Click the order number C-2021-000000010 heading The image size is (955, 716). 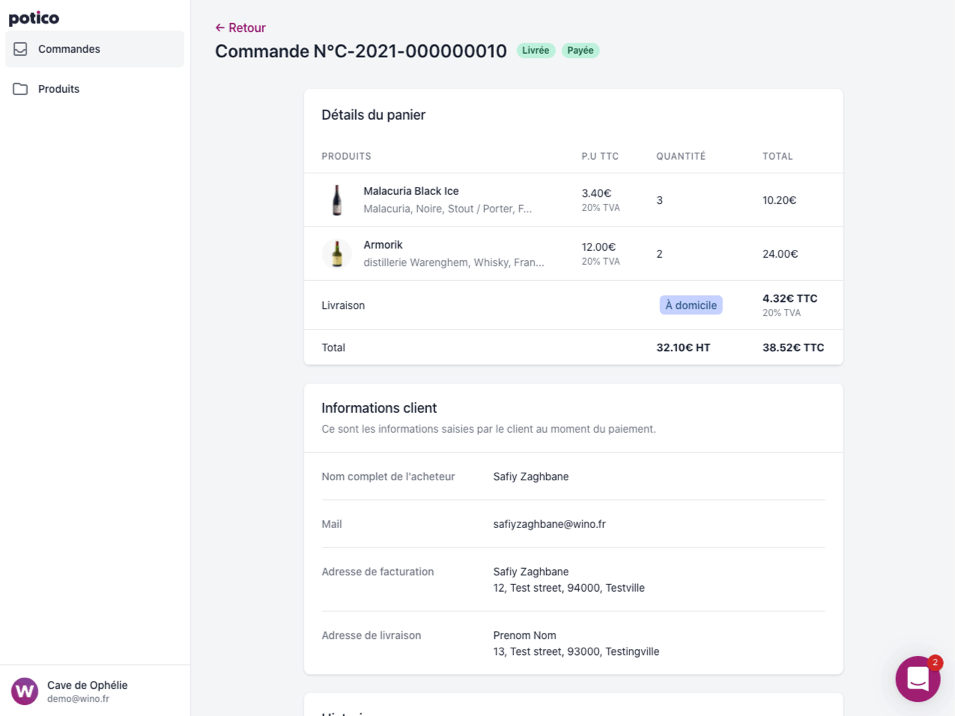click(360, 50)
